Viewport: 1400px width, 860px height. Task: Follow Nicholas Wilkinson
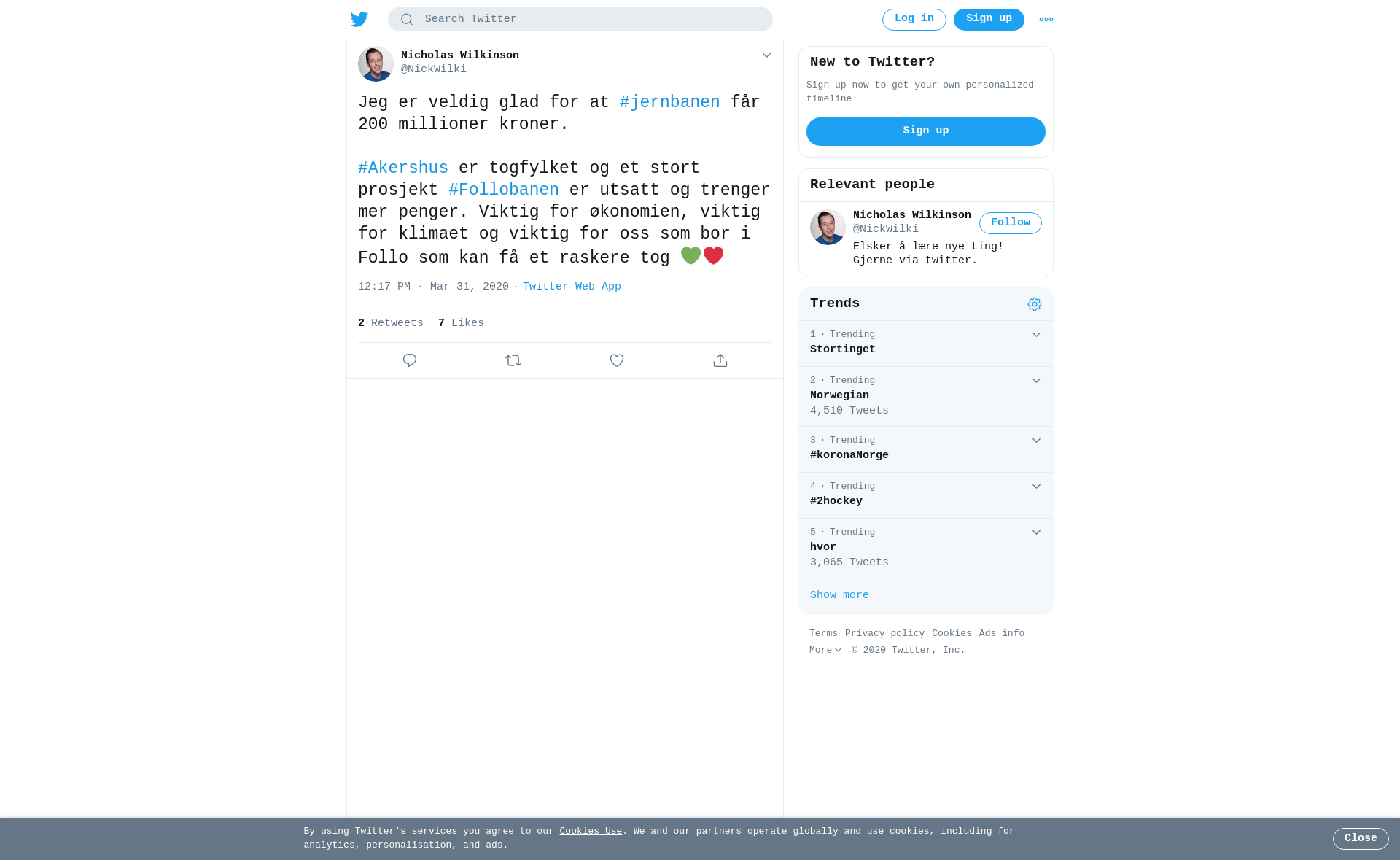(x=1011, y=223)
